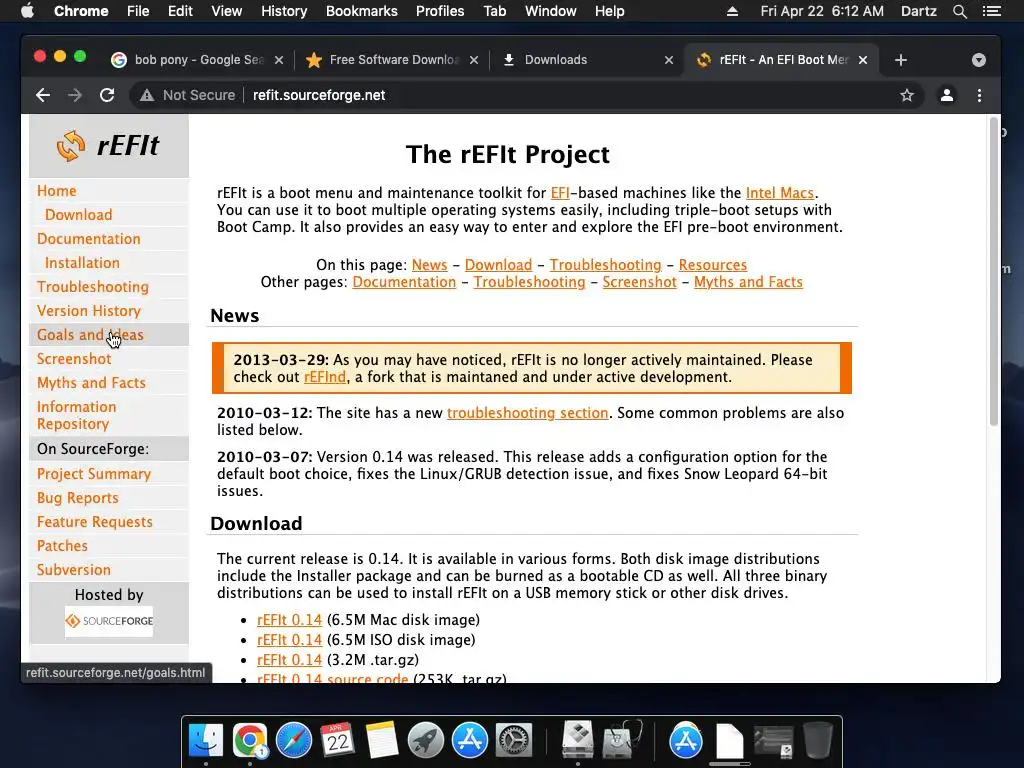Open the troubleshooting section link in News
This screenshot has height=768, width=1024.
[x=528, y=413]
